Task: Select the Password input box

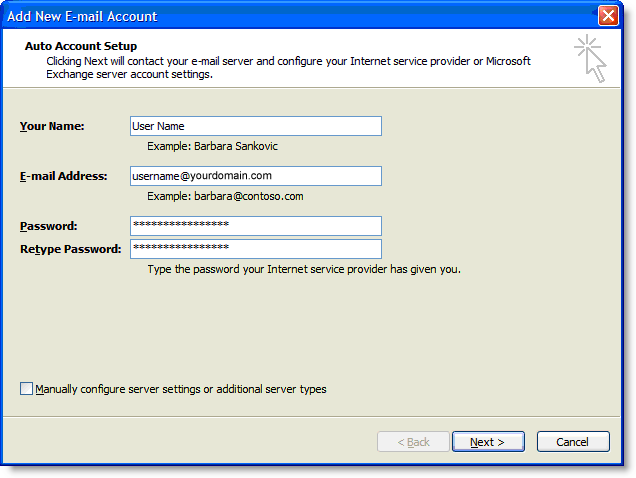Action: point(256,226)
